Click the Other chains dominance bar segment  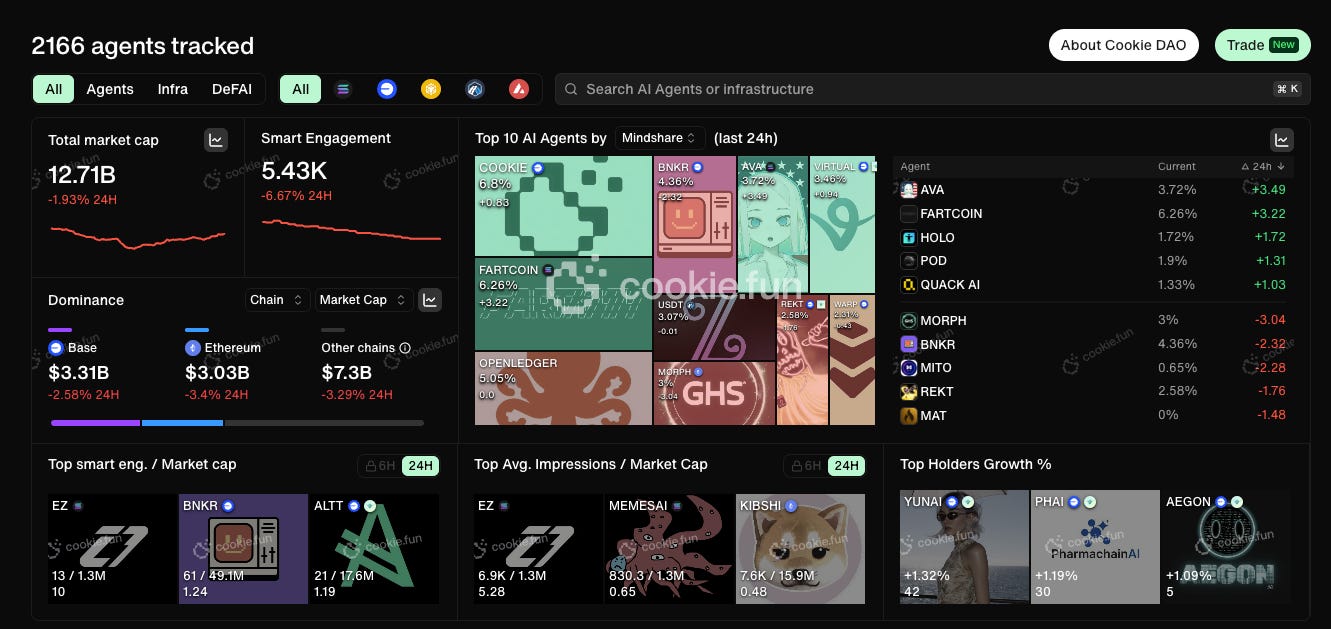[x=324, y=423]
